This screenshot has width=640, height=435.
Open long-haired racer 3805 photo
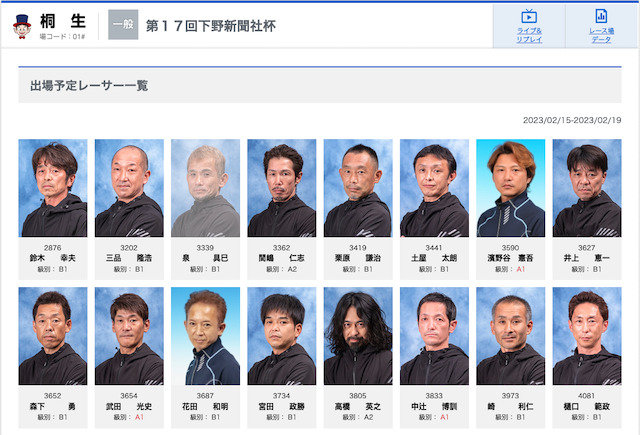pos(358,336)
